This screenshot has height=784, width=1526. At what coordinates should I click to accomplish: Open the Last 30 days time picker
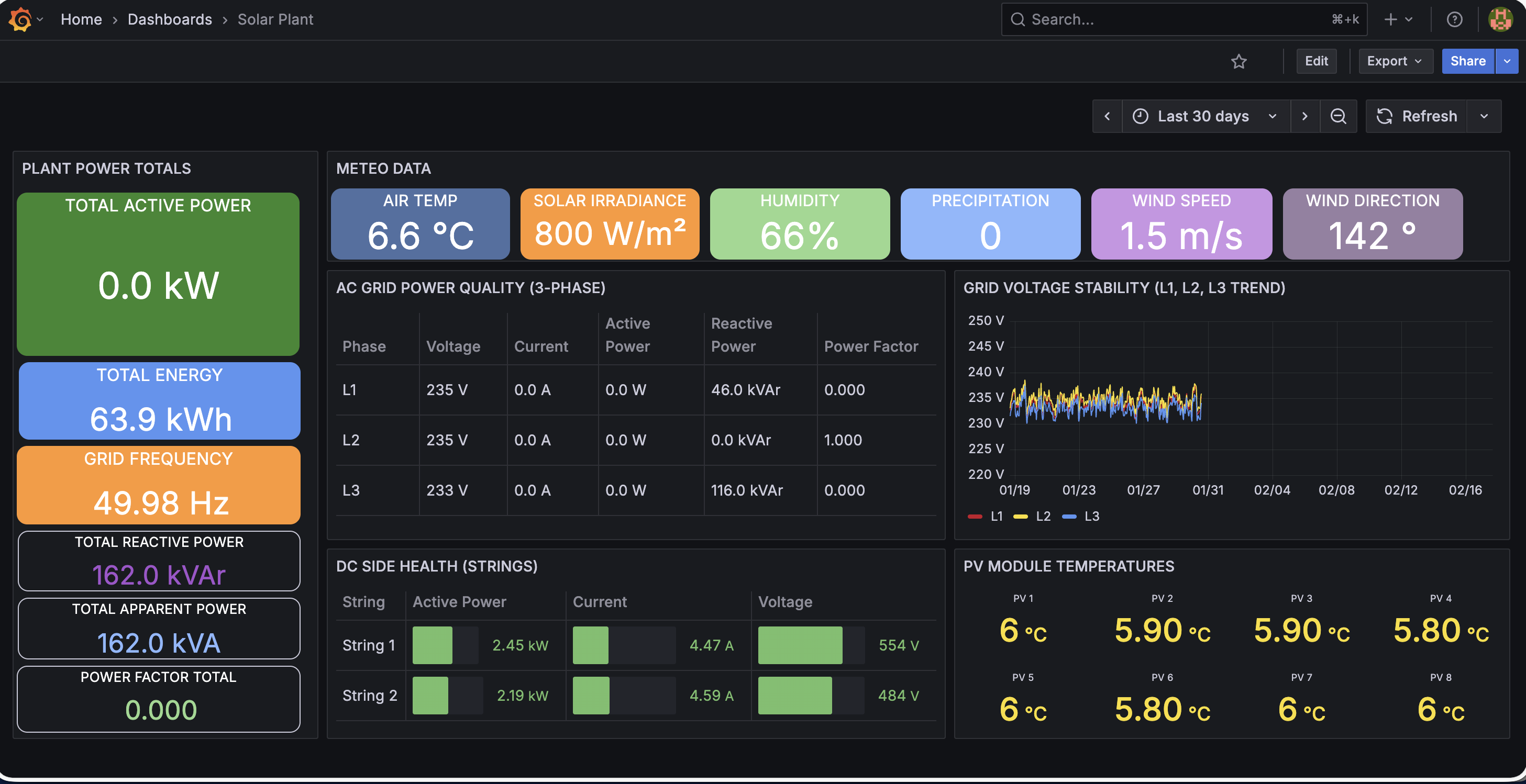pyautogui.click(x=1204, y=116)
